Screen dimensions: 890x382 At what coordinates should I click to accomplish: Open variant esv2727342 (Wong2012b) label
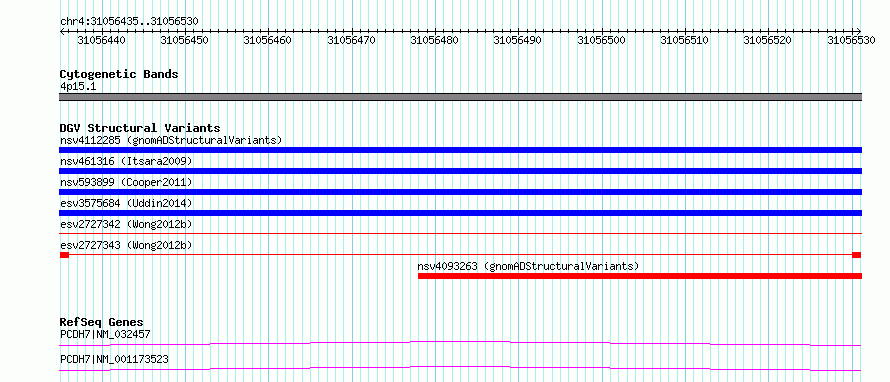127,224
